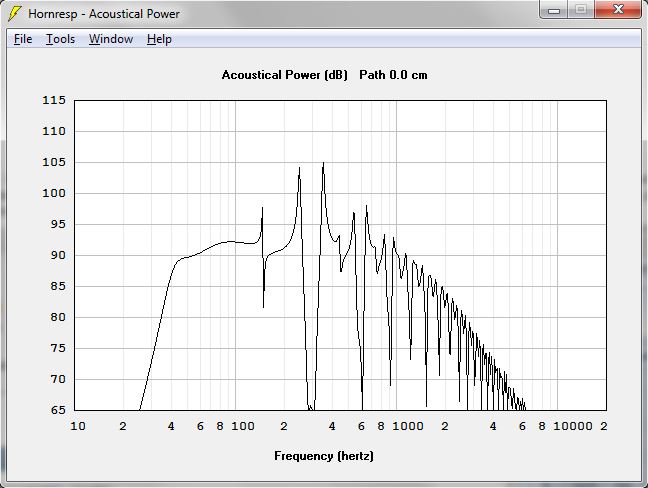Minimize the Hornresp Acoustical Power window

pyautogui.click(x=554, y=10)
